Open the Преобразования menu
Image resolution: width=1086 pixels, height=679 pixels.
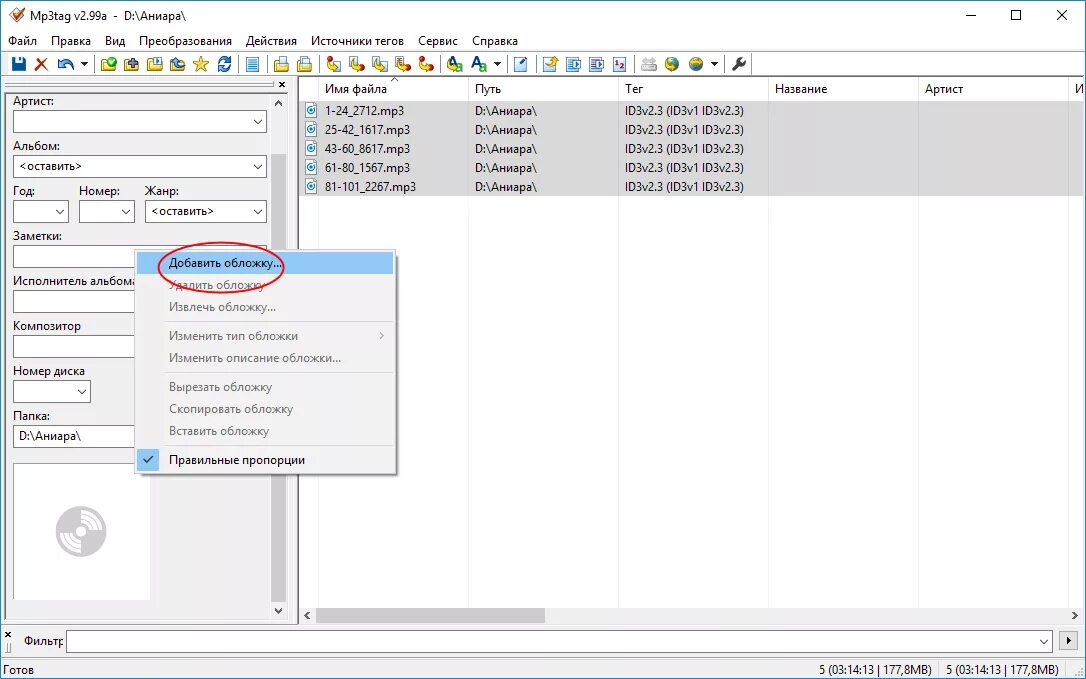(185, 41)
